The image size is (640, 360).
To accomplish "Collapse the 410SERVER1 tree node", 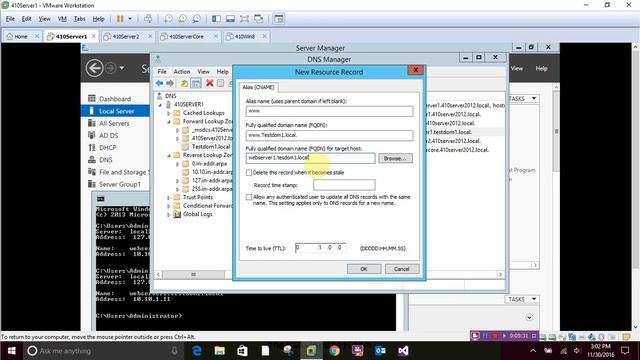I will (x=160, y=104).
